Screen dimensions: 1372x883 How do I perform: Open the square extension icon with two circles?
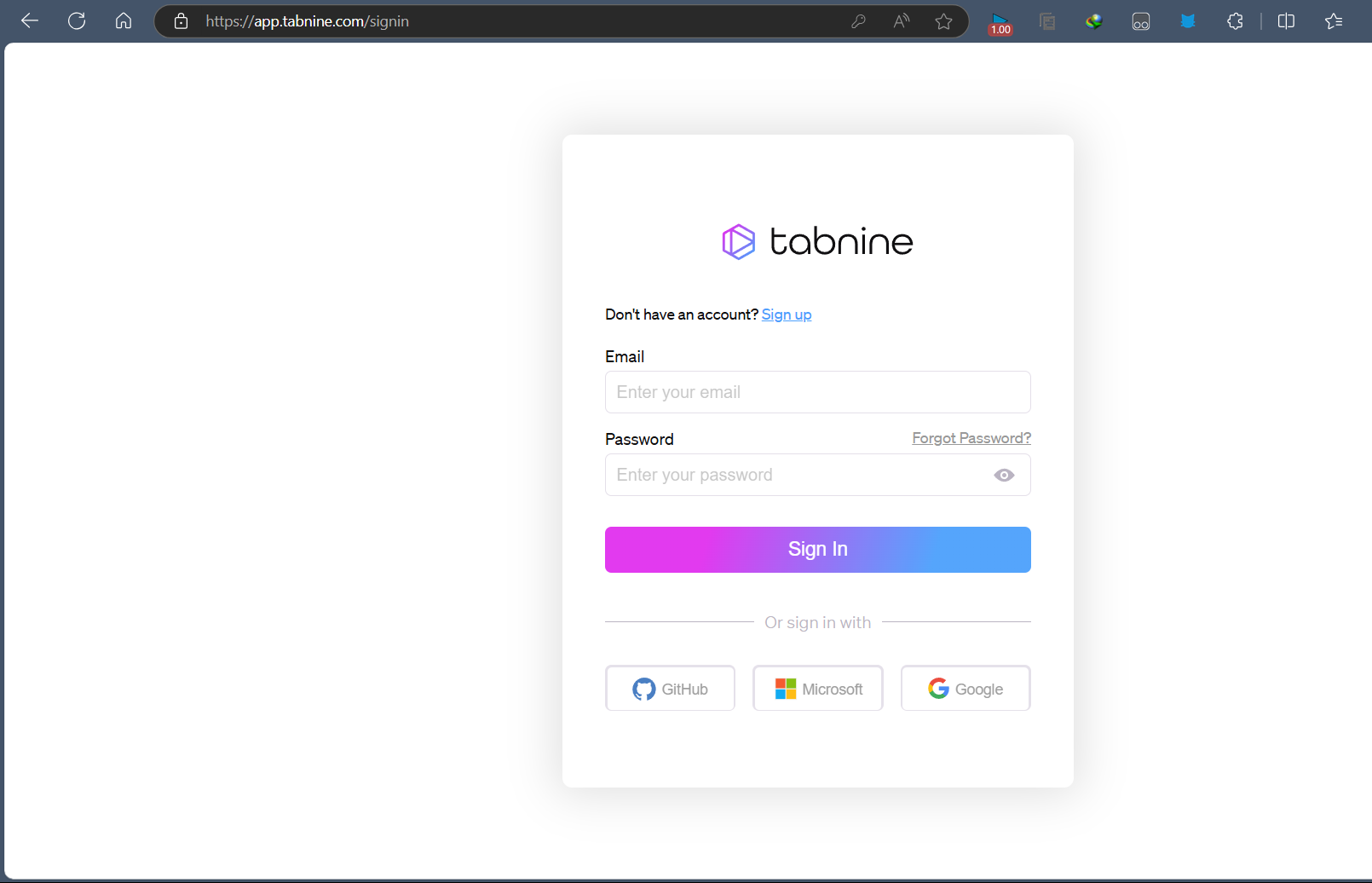(1141, 21)
